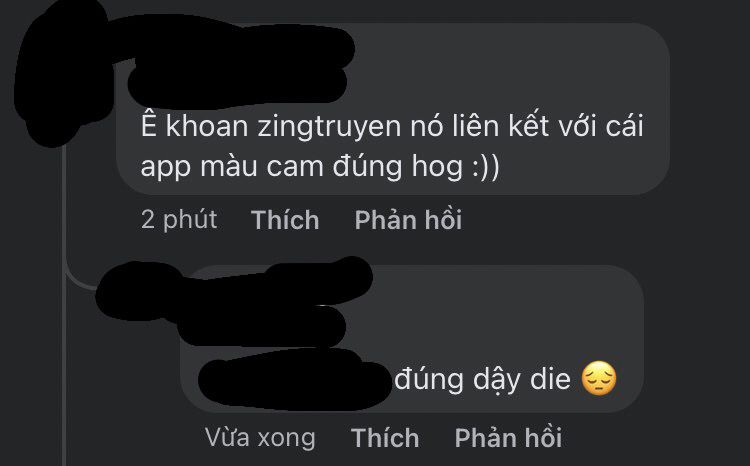
Task: Reply to the zingtruyen comment
Action: pos(408,220)
